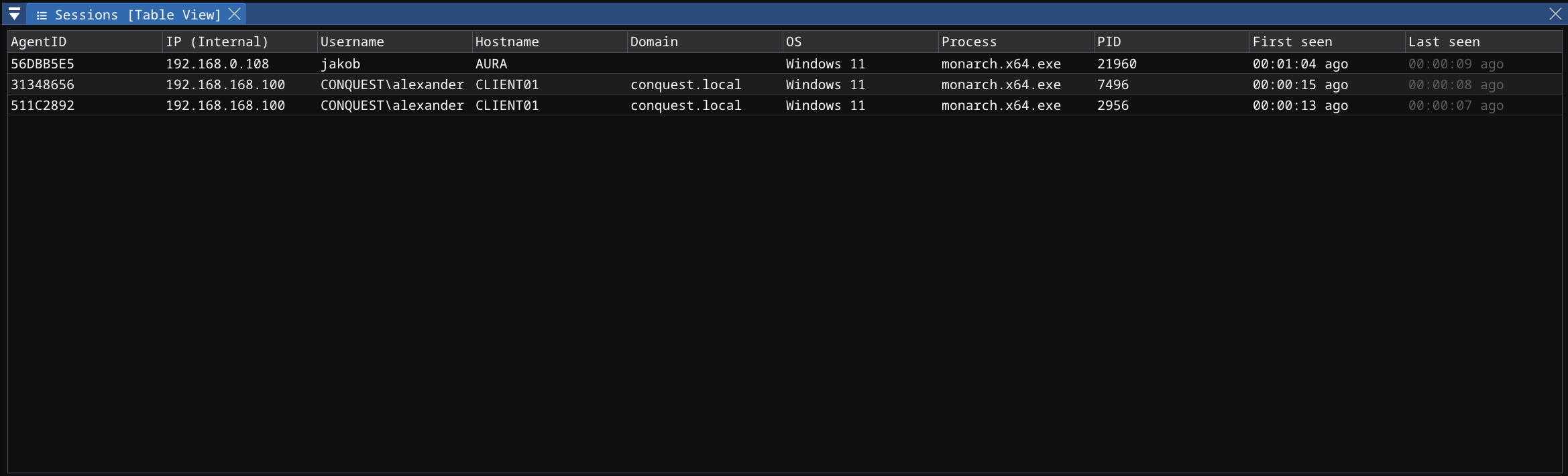This screenshot has width=1568, height=476.
Task: Sort by IP (Internal) column header
Action: coord(217,42)
